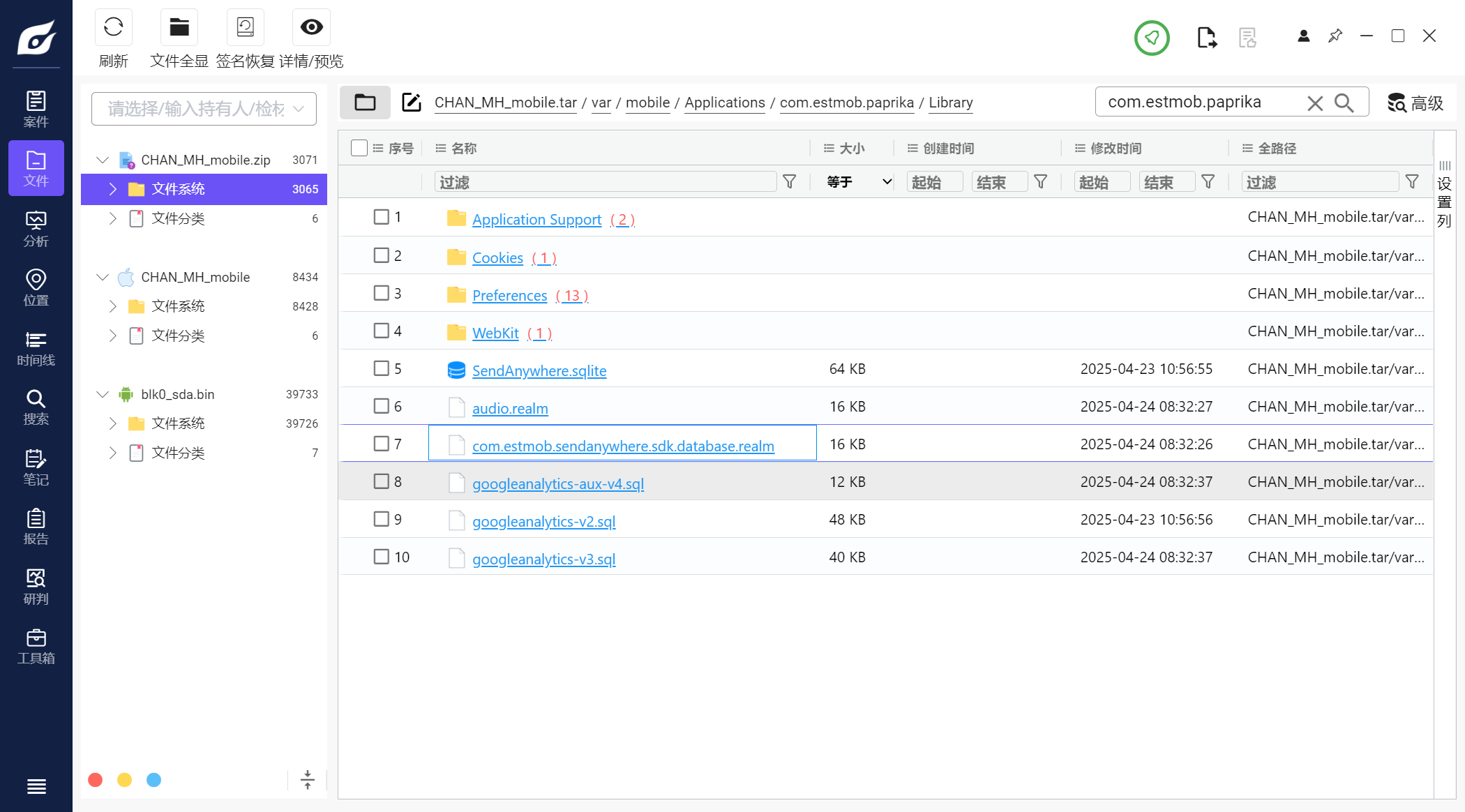Click the 签名恢复 signature recovery icon

click(245, 28)
